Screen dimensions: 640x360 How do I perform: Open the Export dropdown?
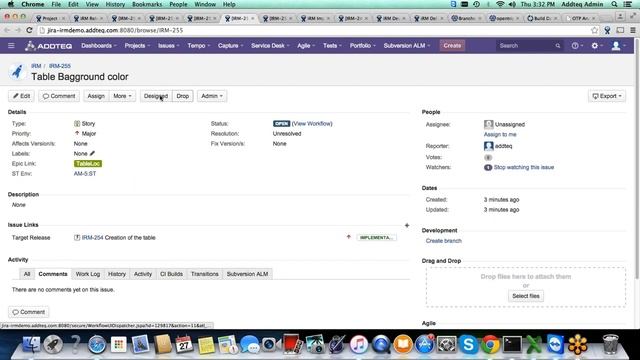pos(607,96)
